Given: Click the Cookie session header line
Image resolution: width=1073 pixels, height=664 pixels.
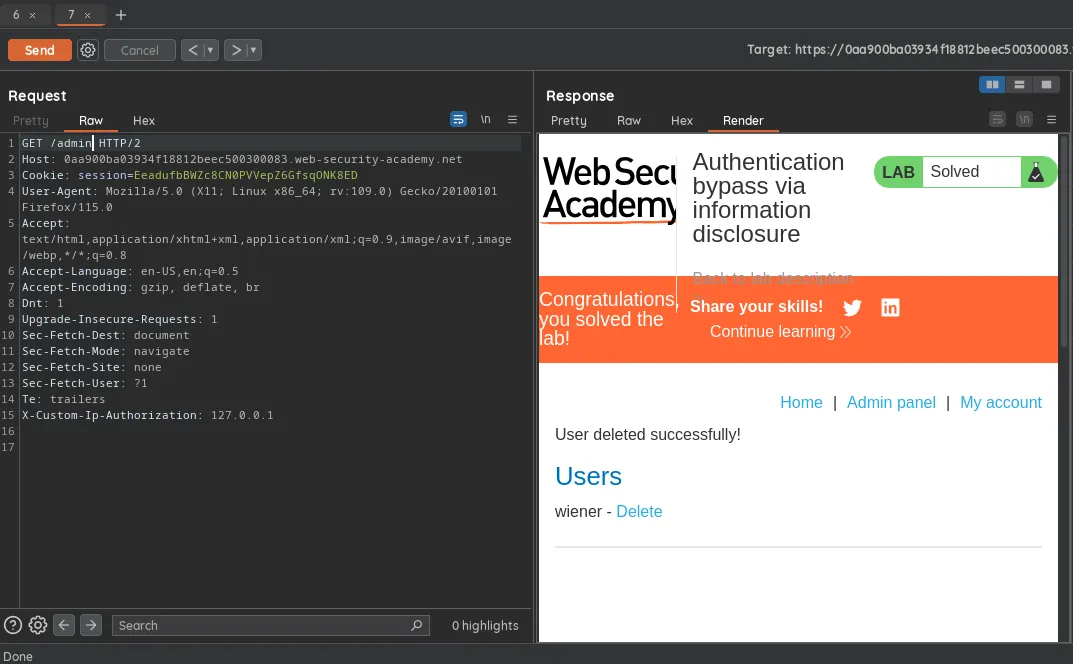Looking at the screenshot, I should click(190, 175).
